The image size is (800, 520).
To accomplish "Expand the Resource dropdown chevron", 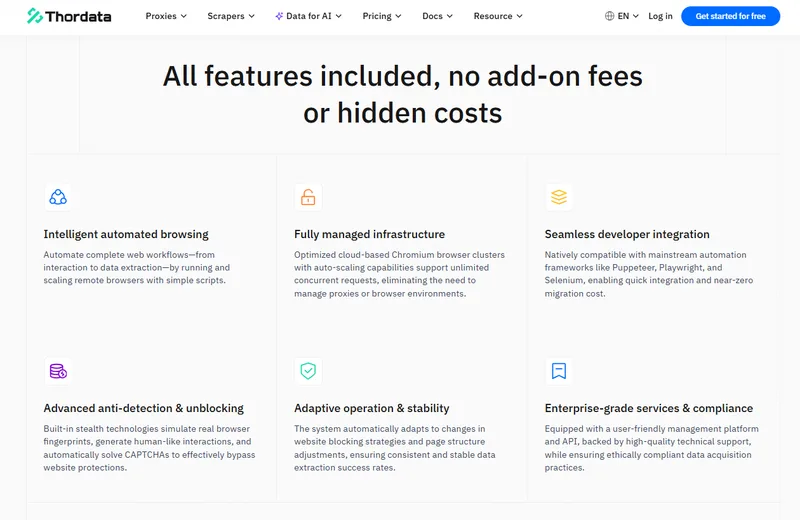I will 519,16.
